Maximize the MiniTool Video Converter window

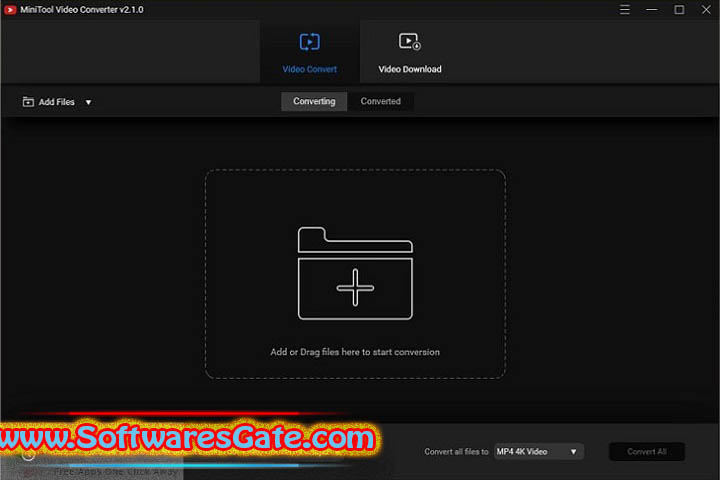679,10
